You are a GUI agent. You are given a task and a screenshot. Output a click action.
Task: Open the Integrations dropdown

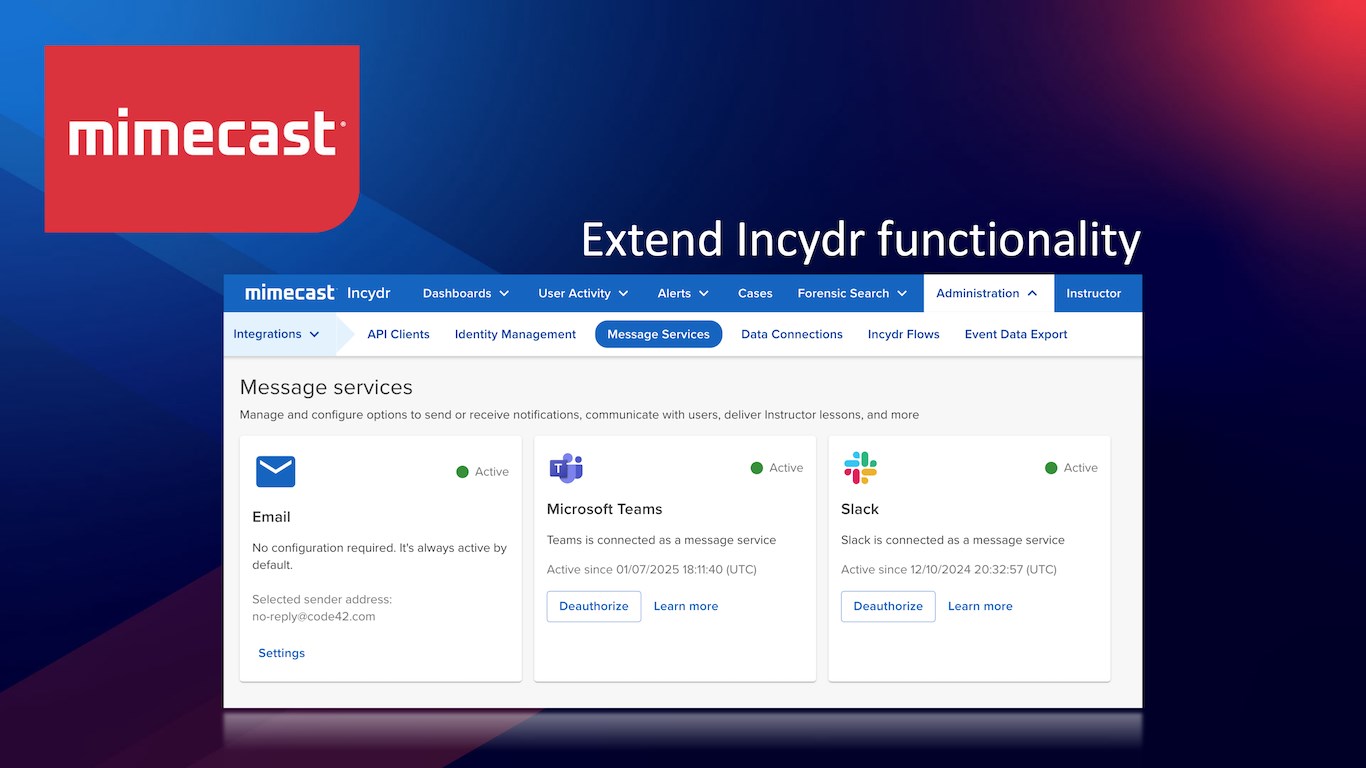click(x=277, y=334)
